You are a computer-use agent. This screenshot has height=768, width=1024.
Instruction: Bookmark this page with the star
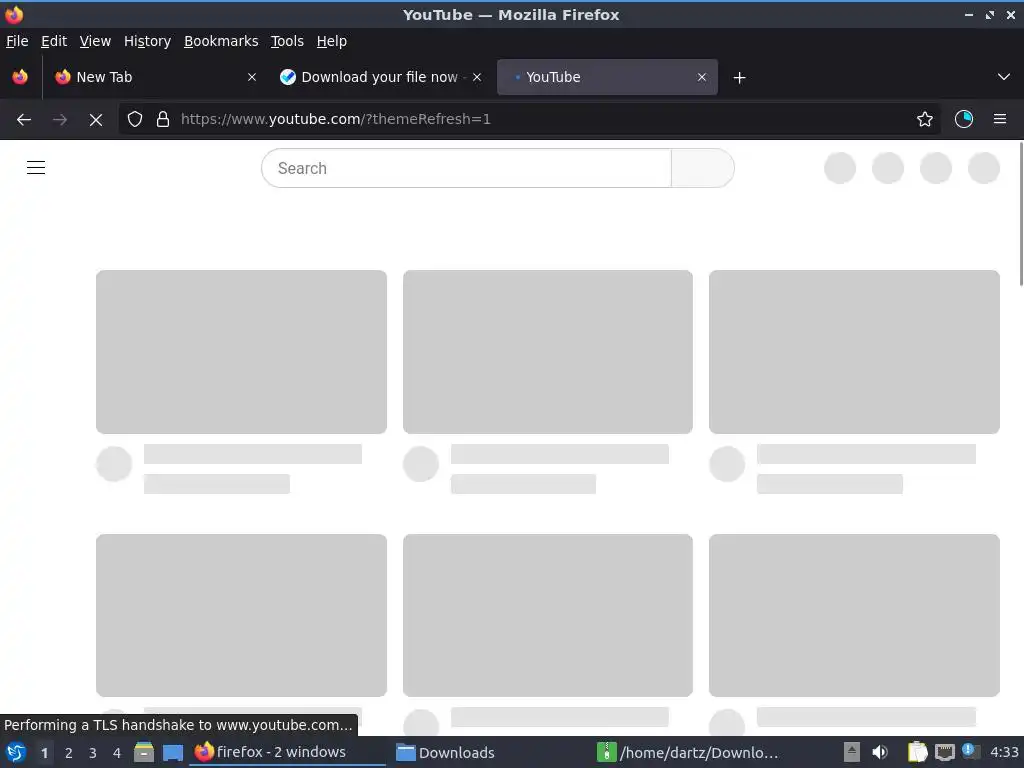925,120
